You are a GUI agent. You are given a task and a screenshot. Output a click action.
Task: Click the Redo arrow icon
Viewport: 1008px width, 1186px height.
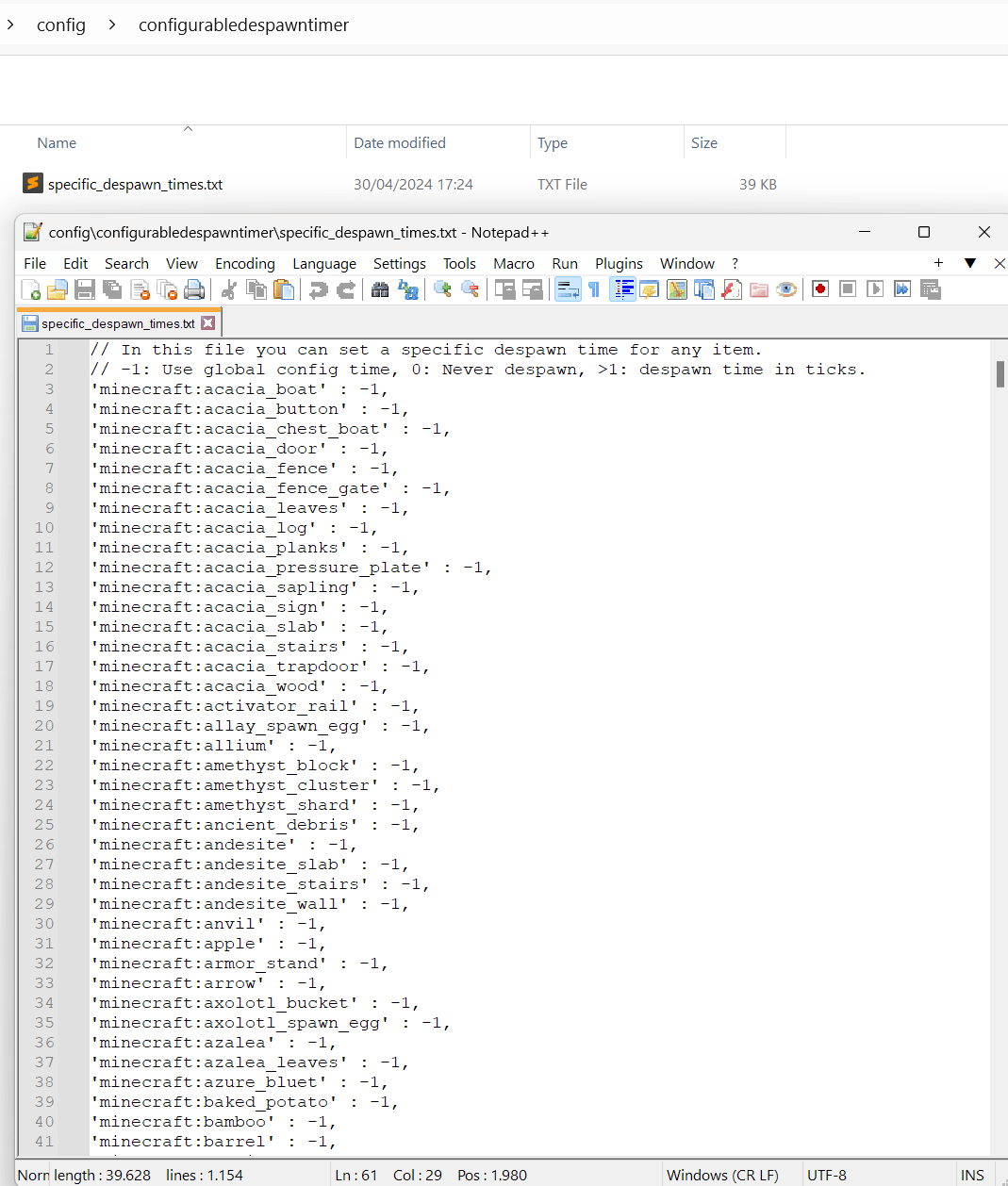pos(346,289)
